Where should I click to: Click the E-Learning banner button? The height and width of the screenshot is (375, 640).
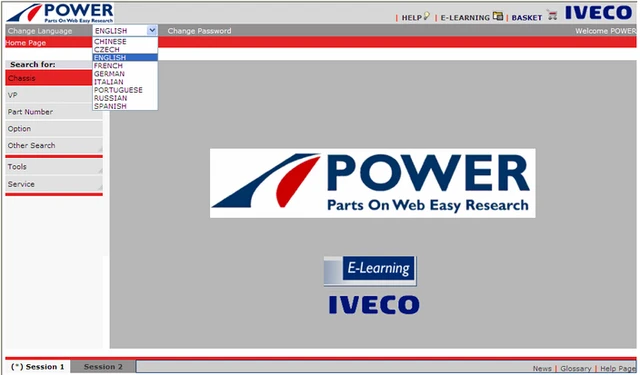[x=370, y=270]
